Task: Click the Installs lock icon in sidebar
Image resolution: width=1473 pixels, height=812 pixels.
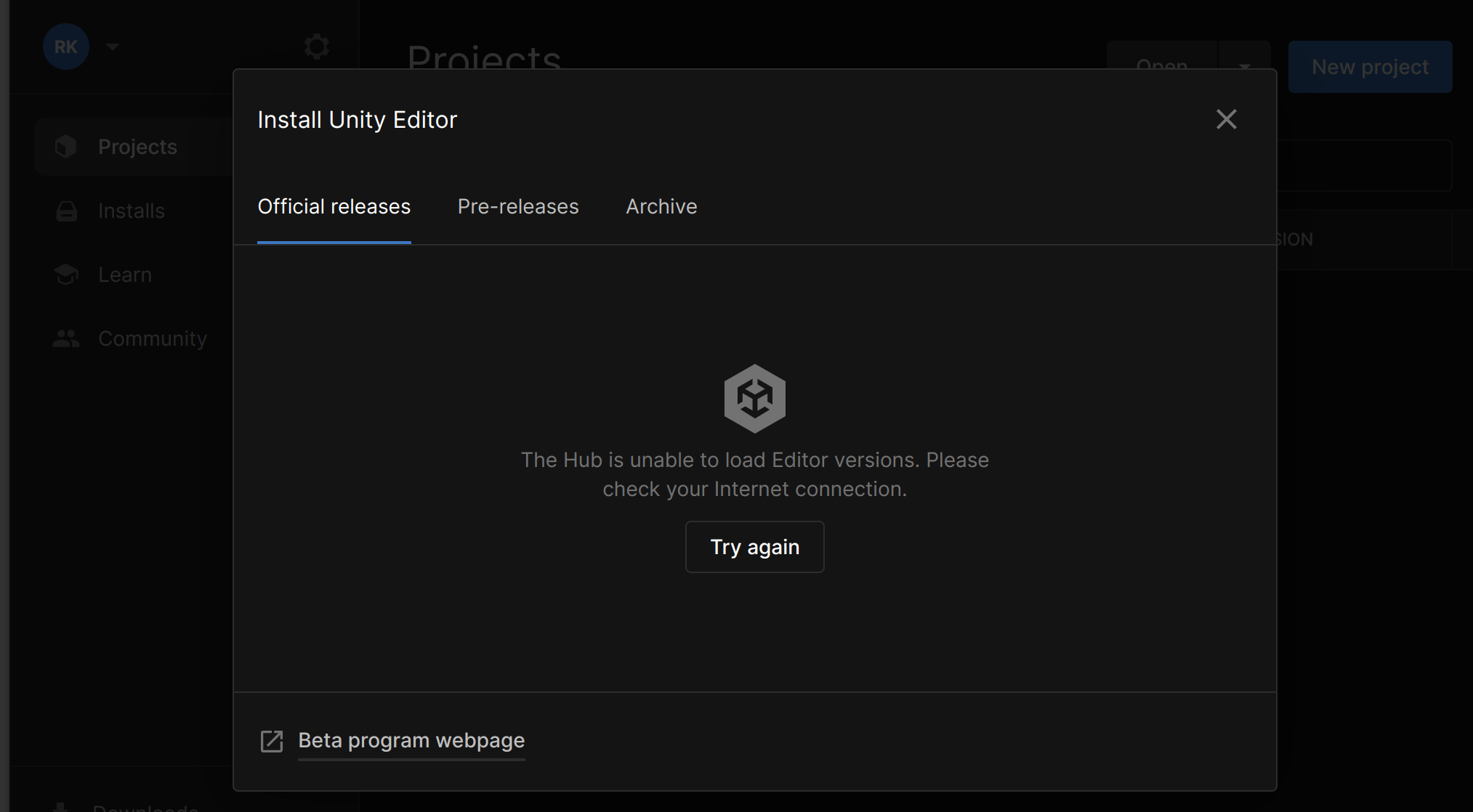Action: [66, 211]
